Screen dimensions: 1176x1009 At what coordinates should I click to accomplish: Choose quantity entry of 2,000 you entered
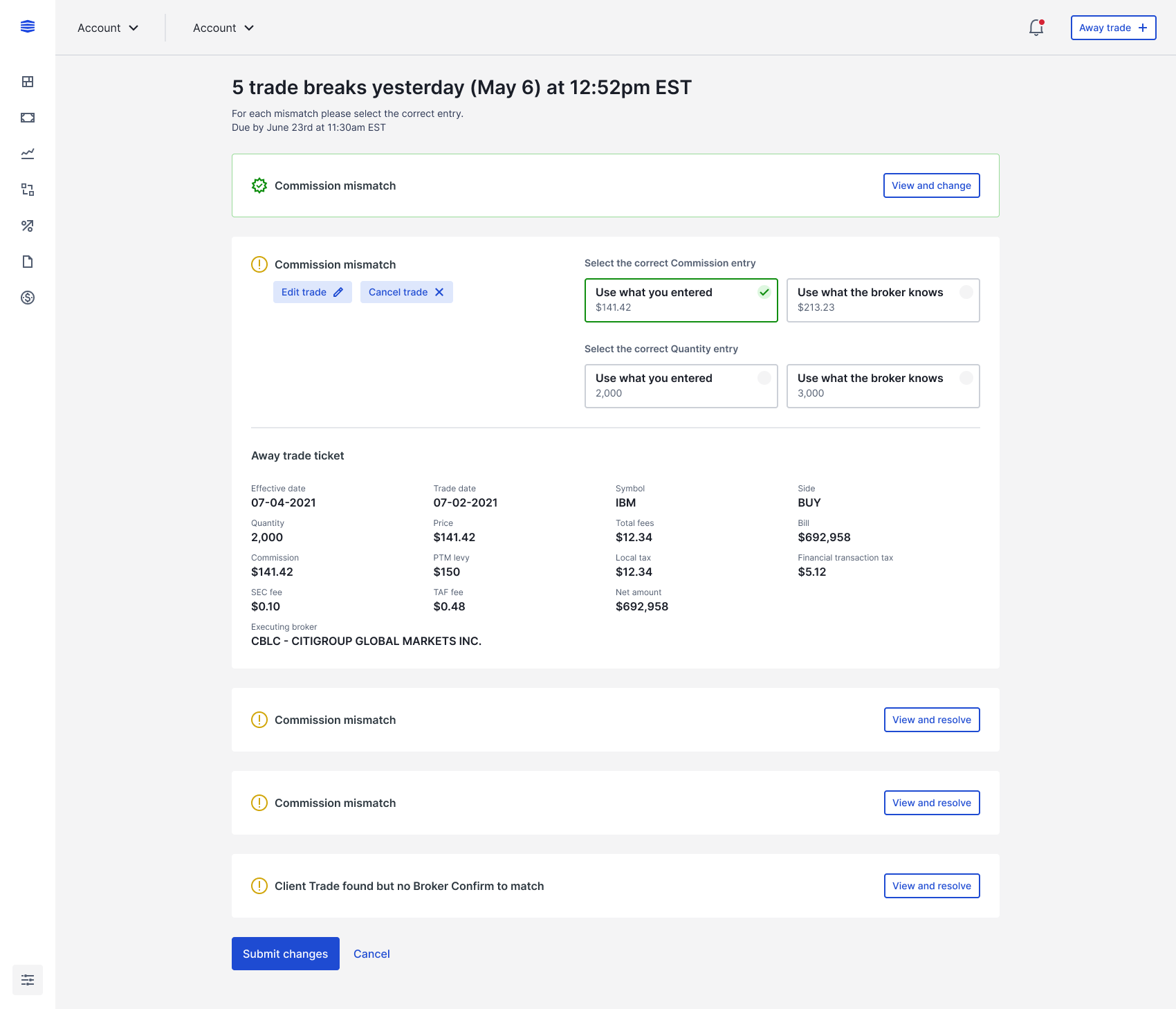click(681, 385)
